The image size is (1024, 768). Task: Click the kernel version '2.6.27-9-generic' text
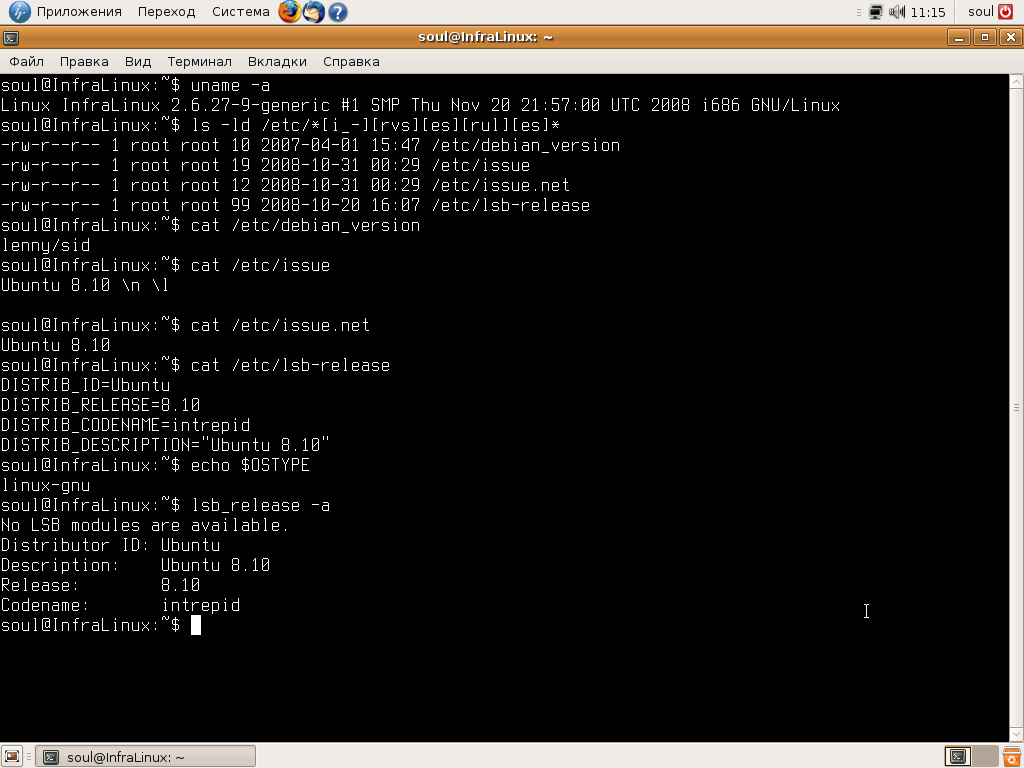click(x=251, y=105)
